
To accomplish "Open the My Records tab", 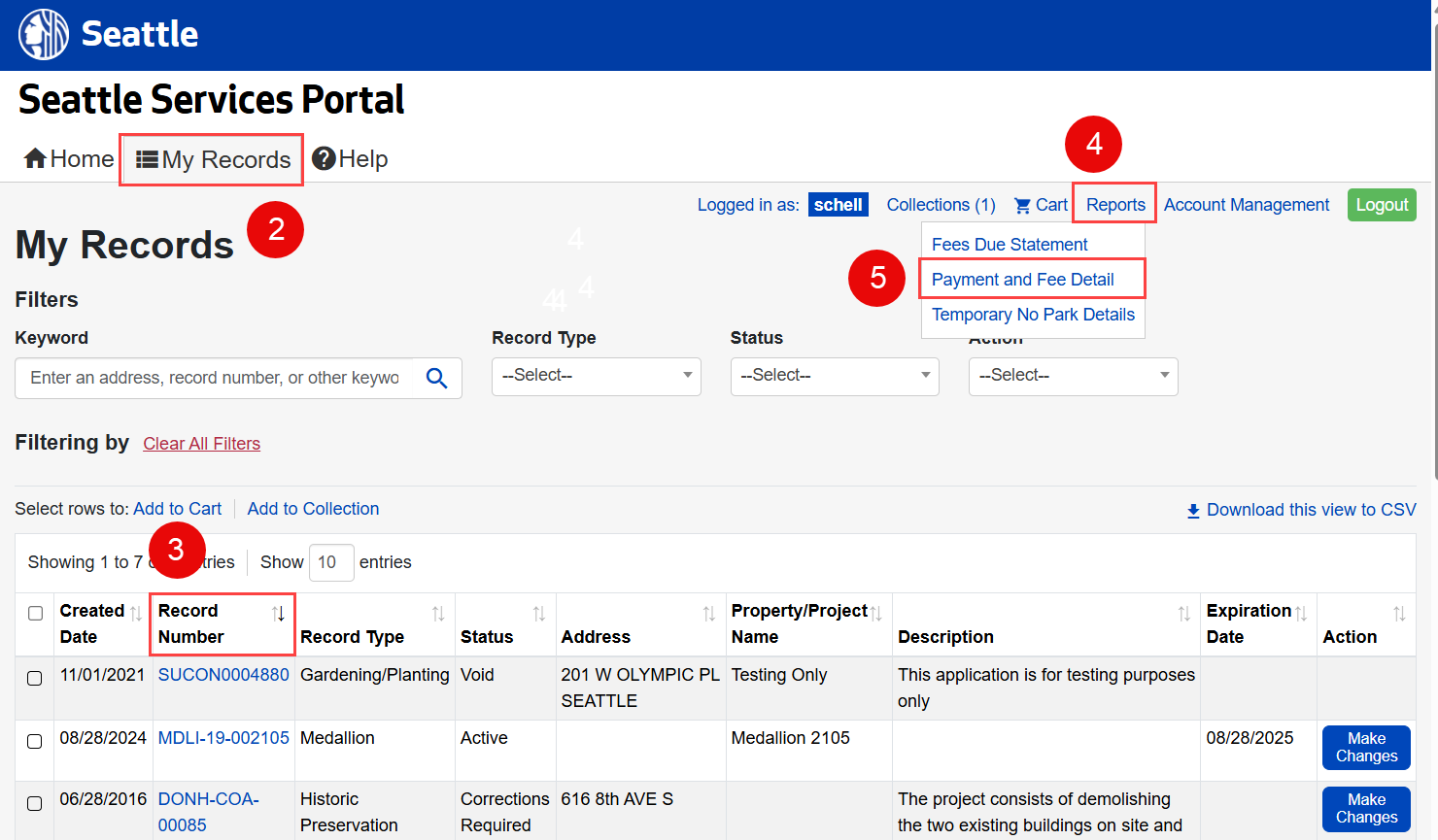I will [x=213, y=159].
